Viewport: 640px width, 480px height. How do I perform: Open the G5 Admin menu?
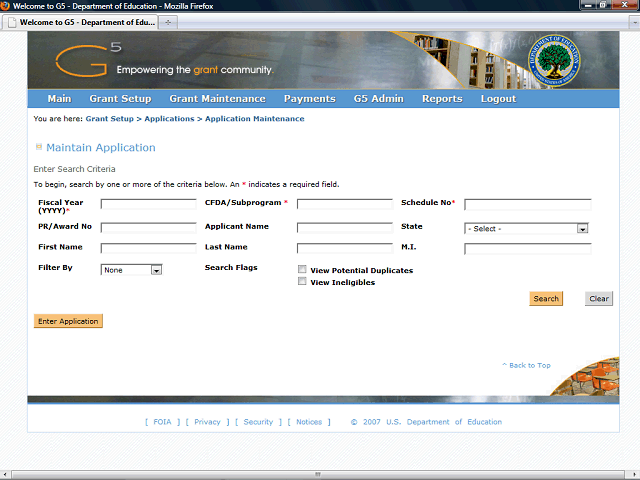pyautogui.click(x=379, y=99)
